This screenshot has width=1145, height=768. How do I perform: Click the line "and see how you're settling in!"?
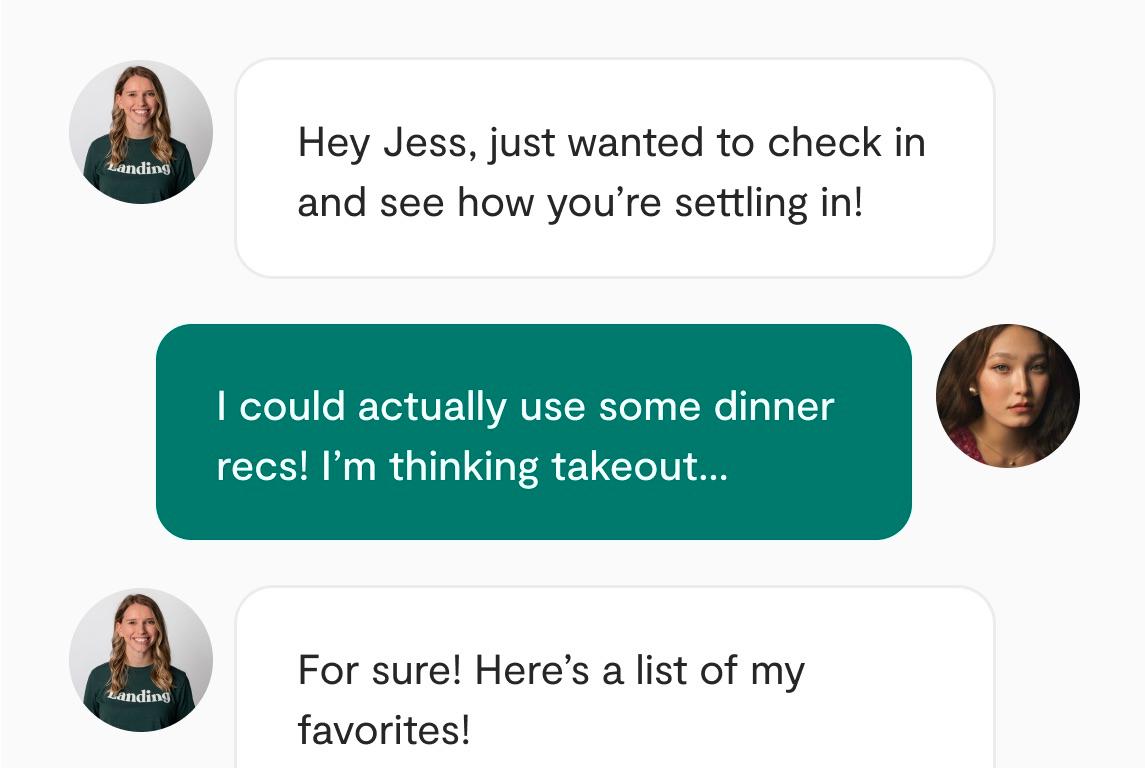click(579, 203)
